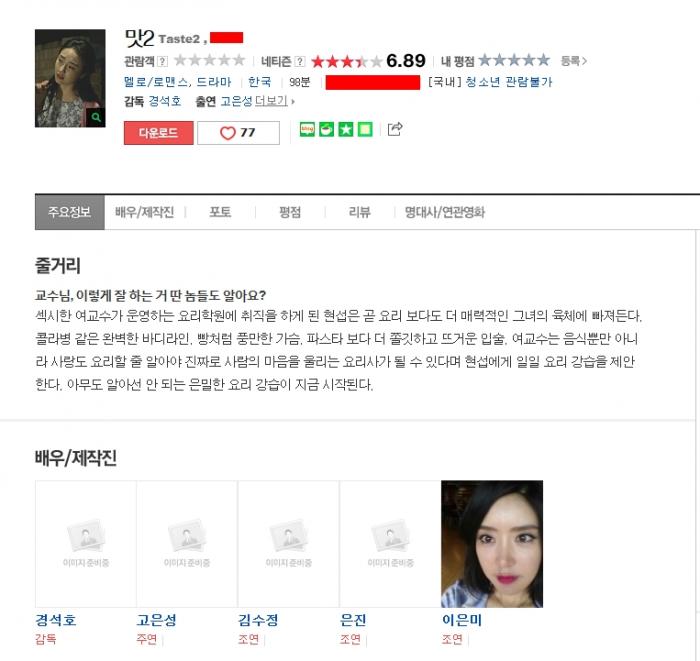
Task: Click the green star bookmark icon
Action: (346, 129)
